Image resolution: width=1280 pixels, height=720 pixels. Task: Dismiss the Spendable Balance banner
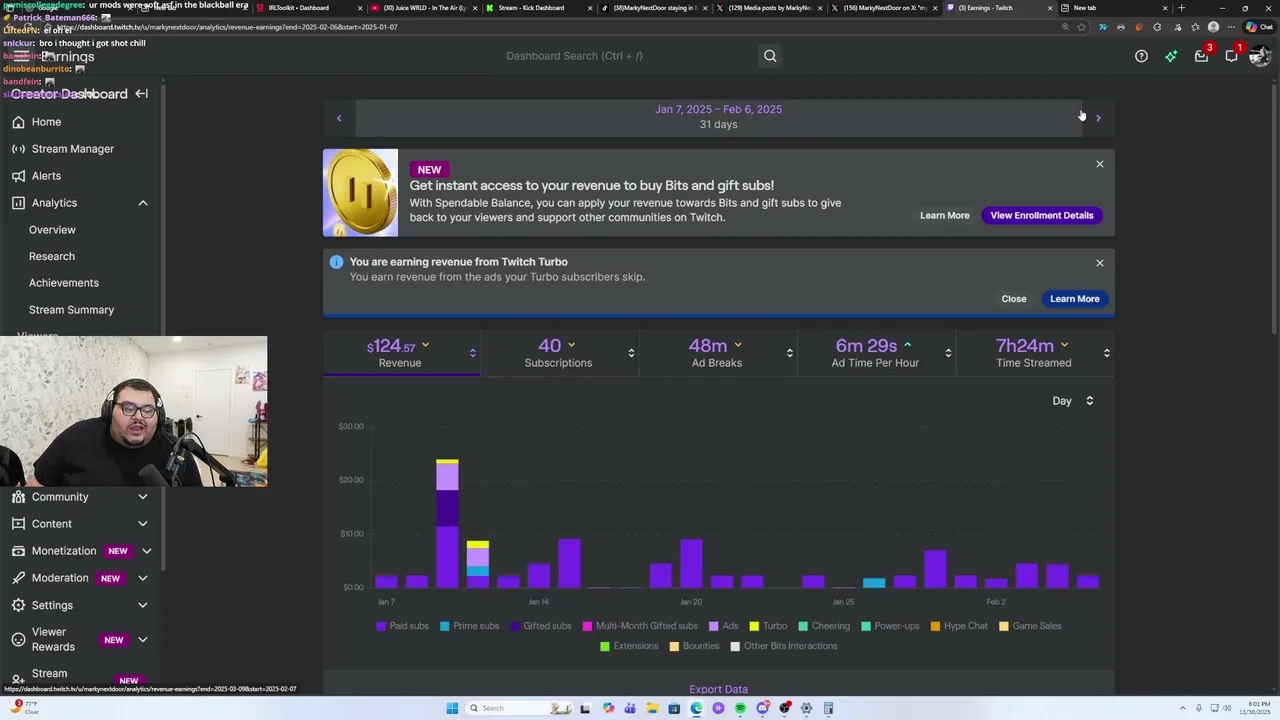pos(1100,164)
